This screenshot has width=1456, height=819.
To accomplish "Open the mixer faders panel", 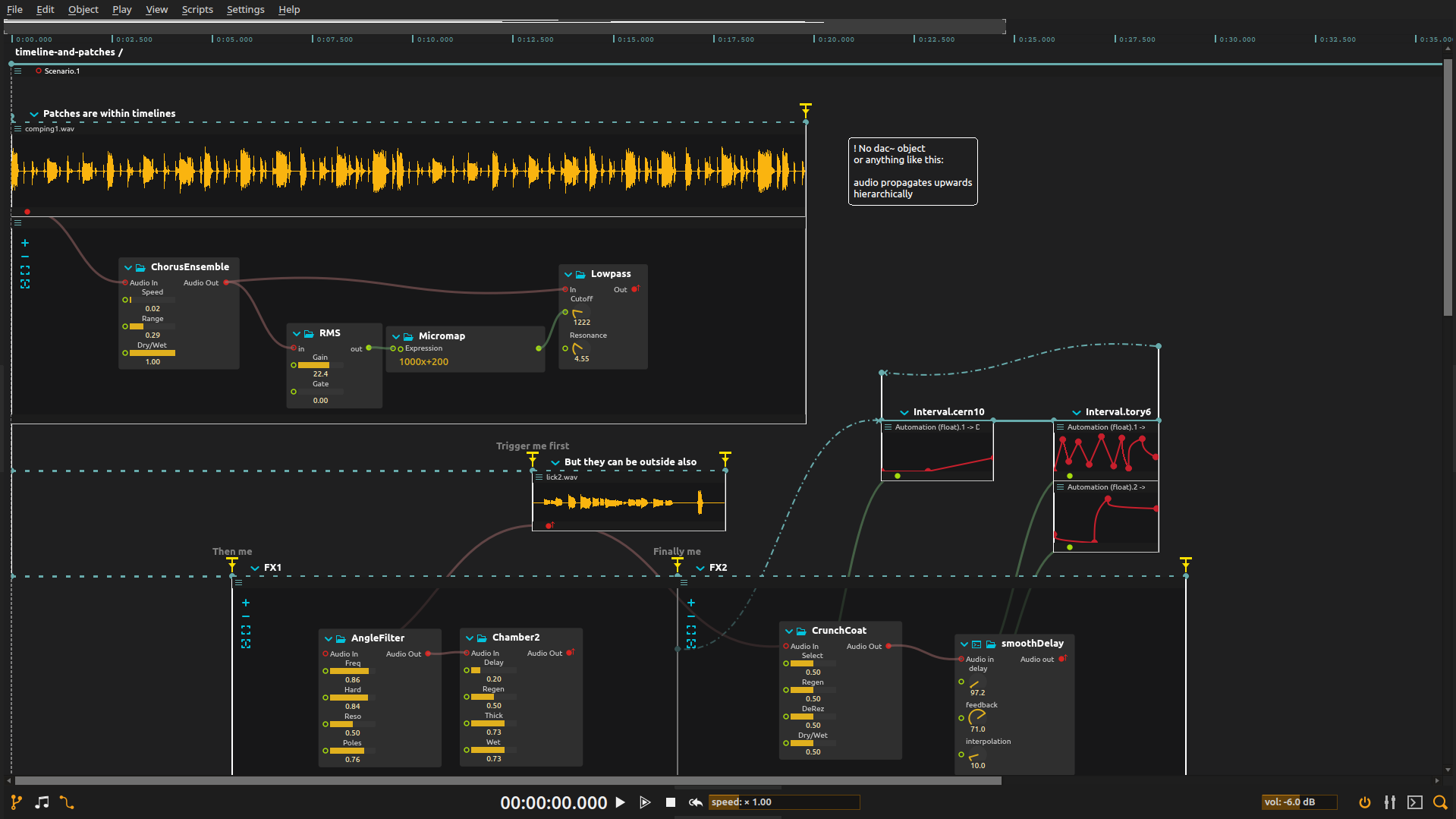I will (1391, 802).
